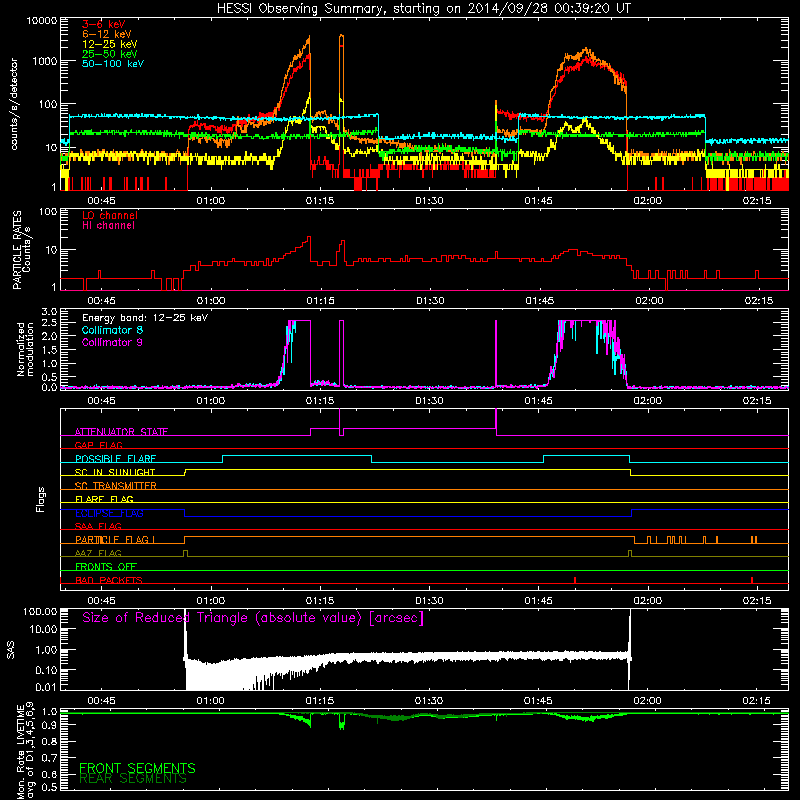800x800 pixels.
Task: Click the SC IN SUNLIGHT flag label
Action: coord(115,472)
